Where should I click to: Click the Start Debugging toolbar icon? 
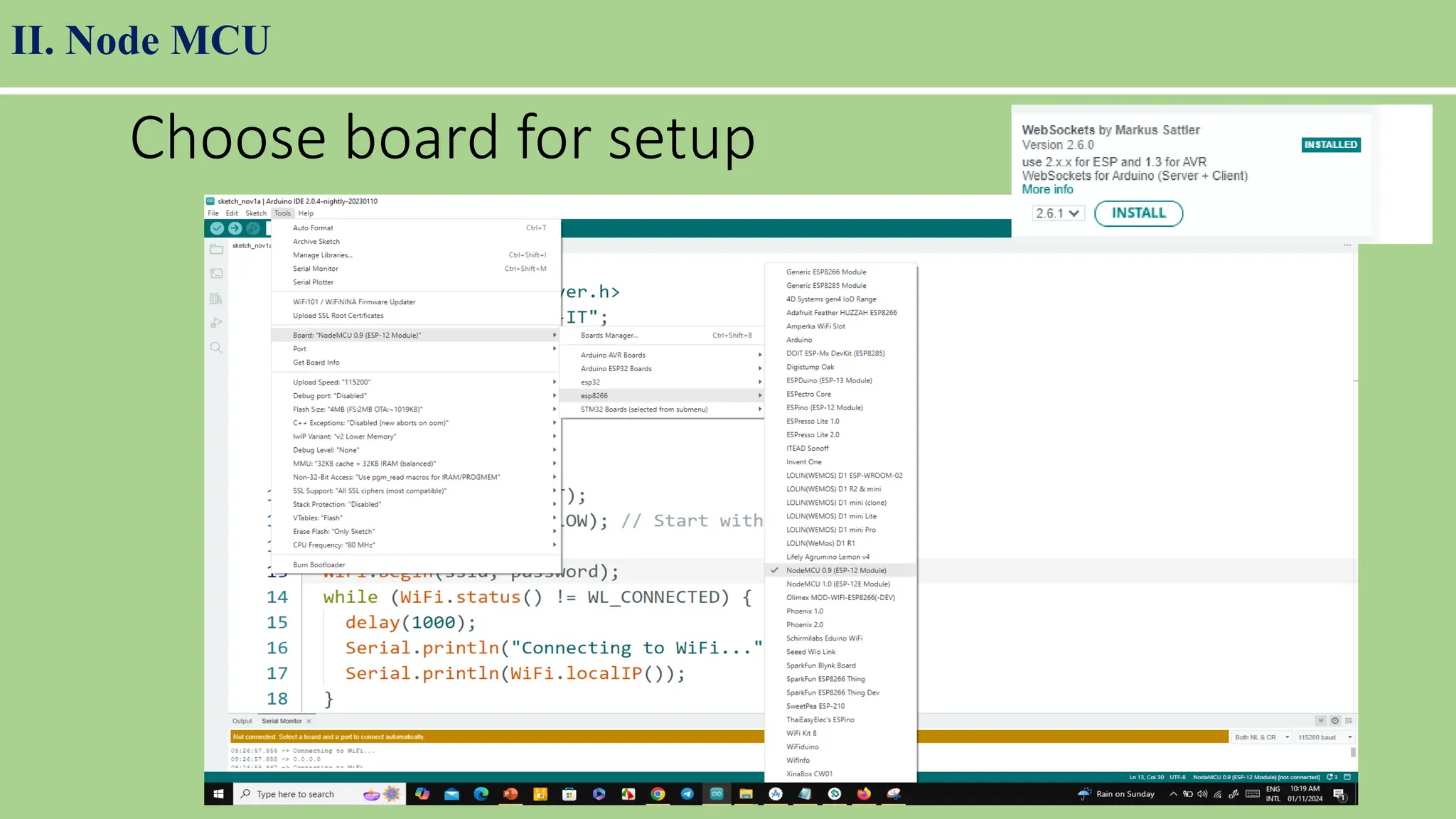click(x=252, y=228)
